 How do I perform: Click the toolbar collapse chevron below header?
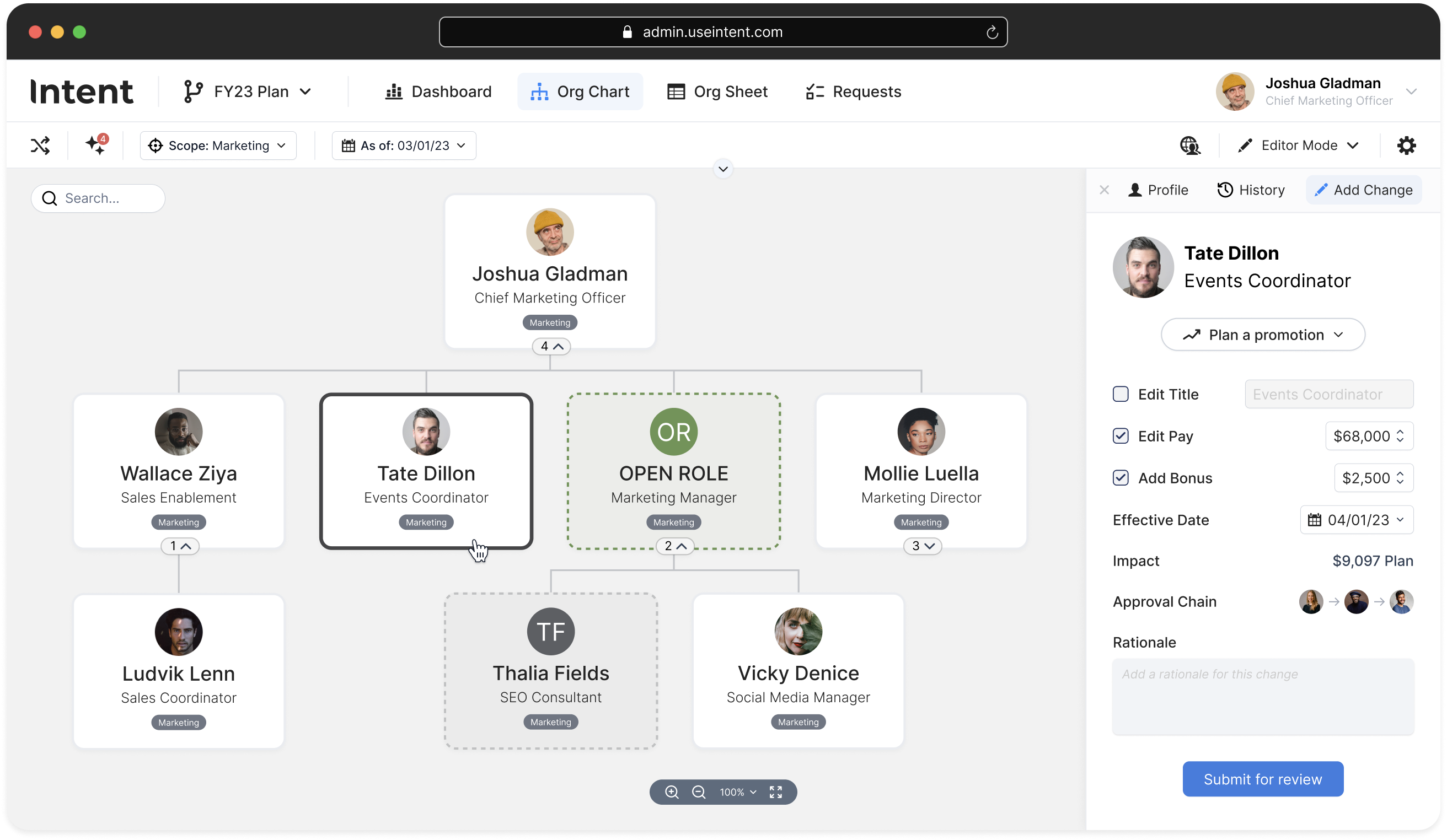click(723, 169)
